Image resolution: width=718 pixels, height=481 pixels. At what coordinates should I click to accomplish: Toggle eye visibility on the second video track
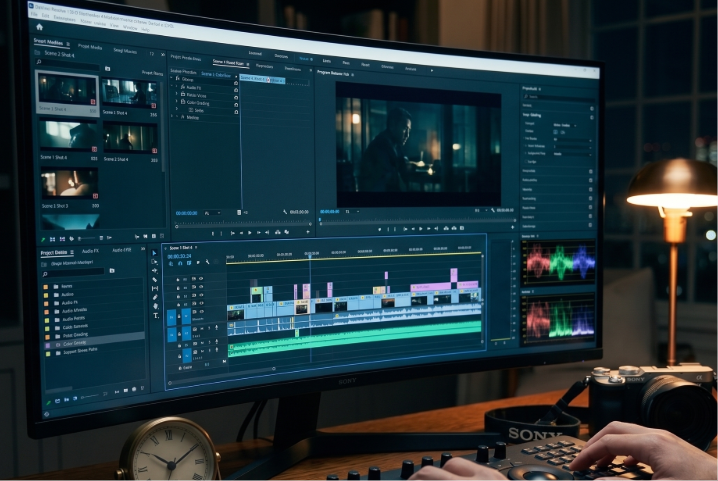pyautogui.click(x=201, y=286)
